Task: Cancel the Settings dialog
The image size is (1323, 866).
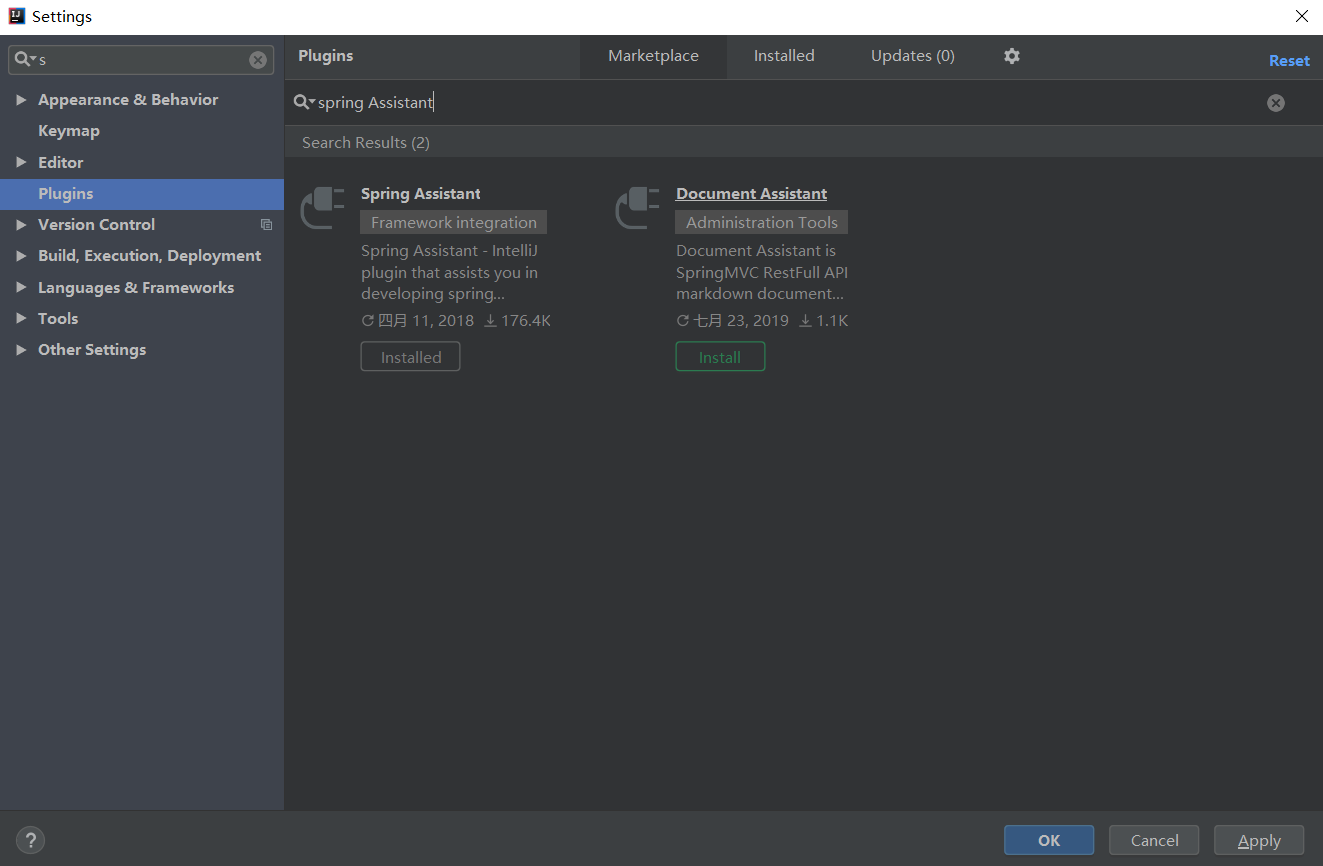Action: tap(1155, 840)
